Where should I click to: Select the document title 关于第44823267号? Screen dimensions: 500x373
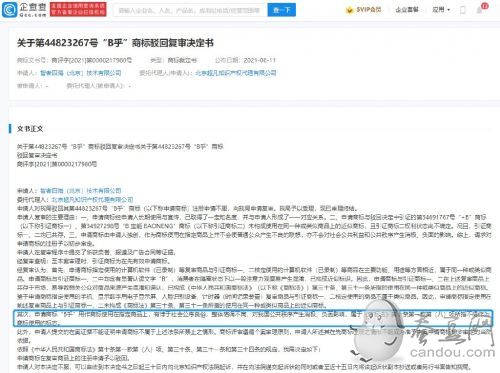pyautogui.click(x=115, y=43)
